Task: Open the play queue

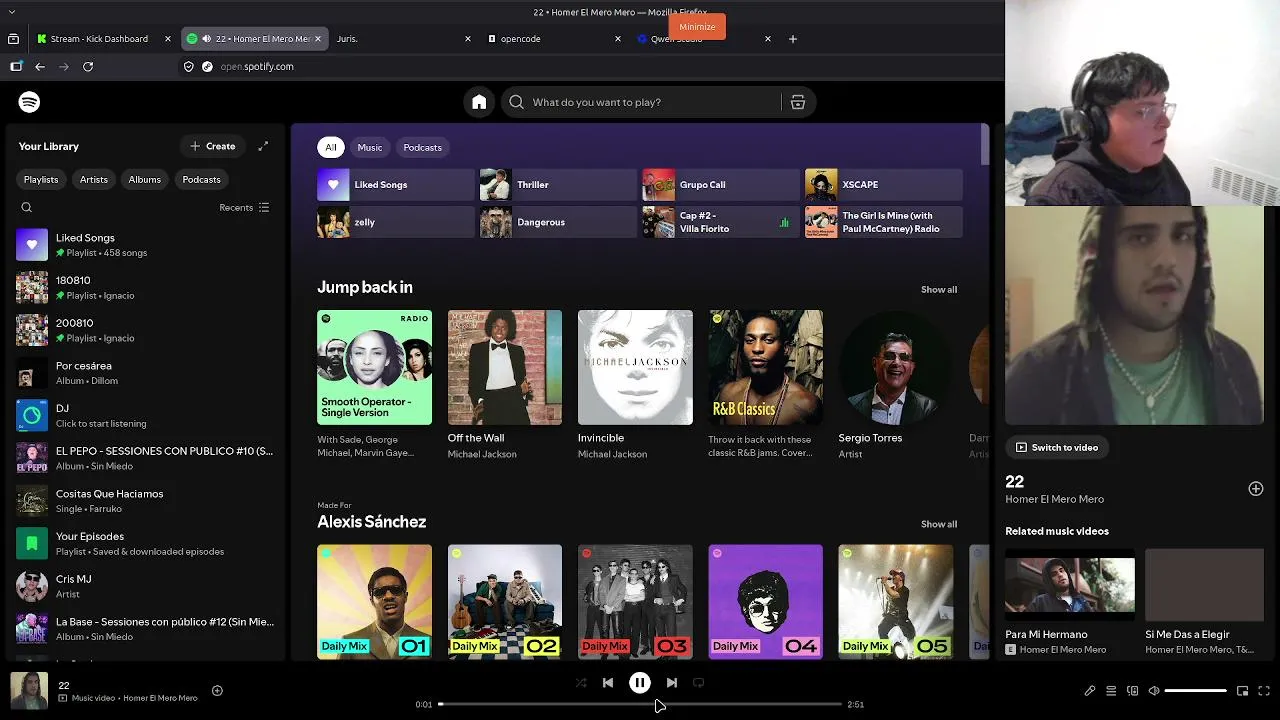Action: pos(1111,691)
